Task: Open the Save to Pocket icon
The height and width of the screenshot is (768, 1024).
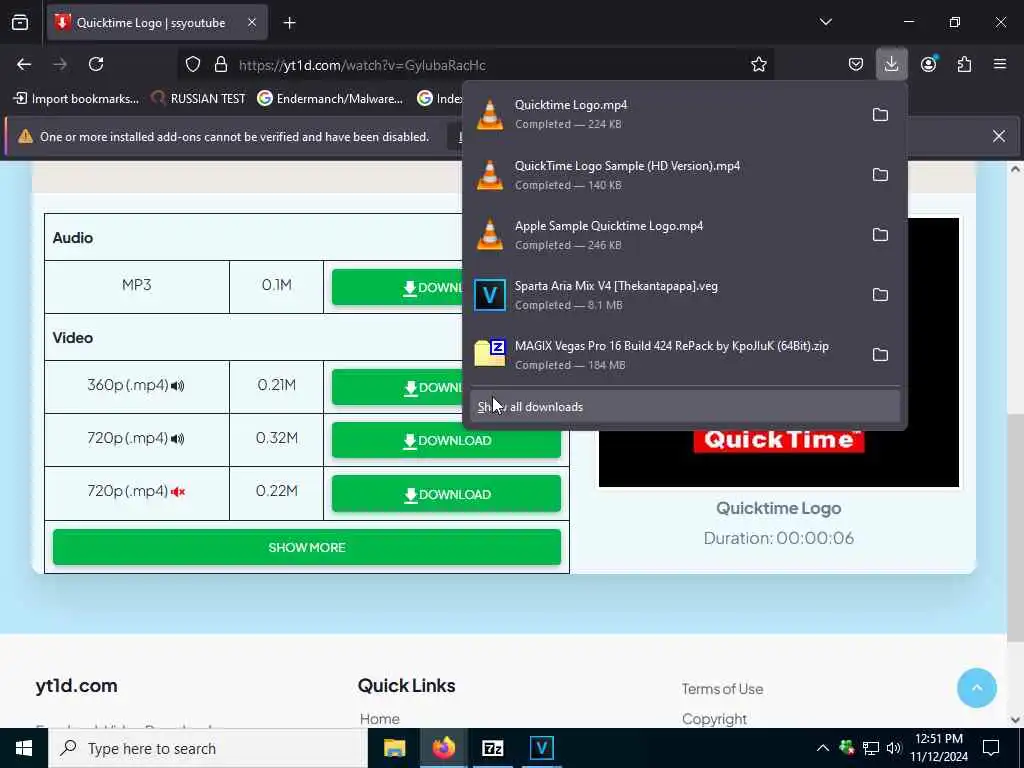Action: (x=856, y=65)
